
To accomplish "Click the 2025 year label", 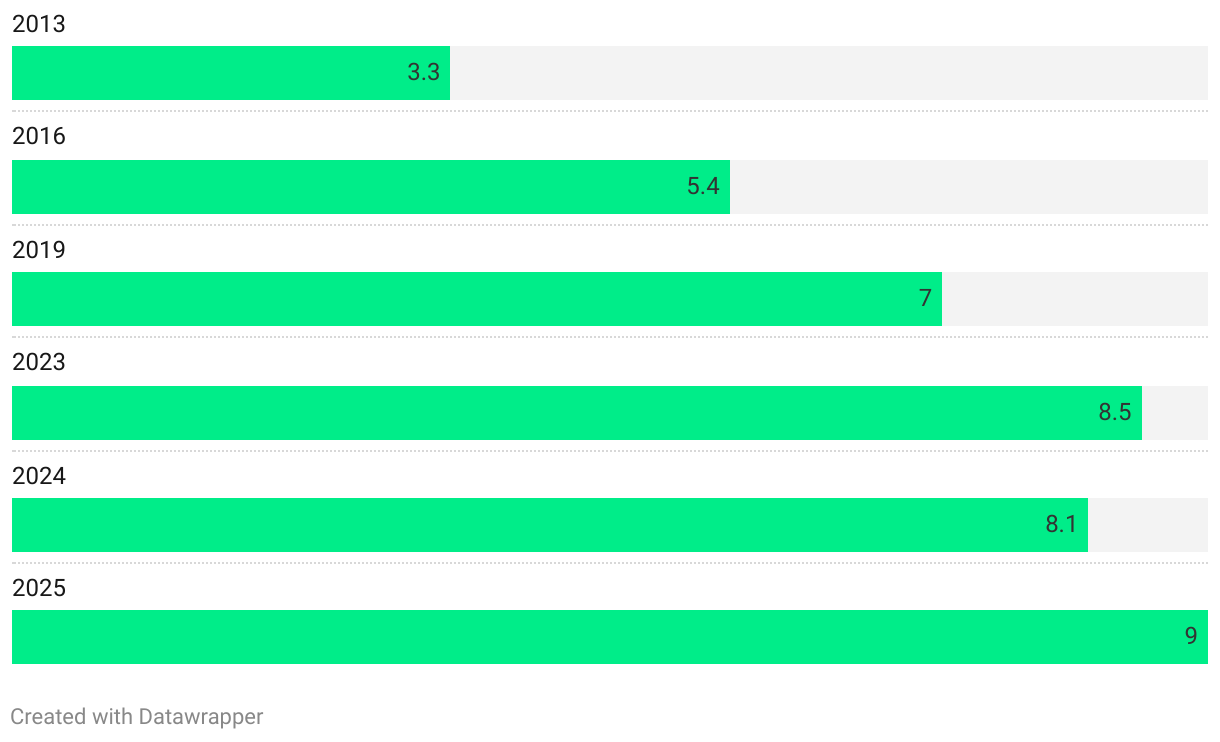I will [39, 588].
